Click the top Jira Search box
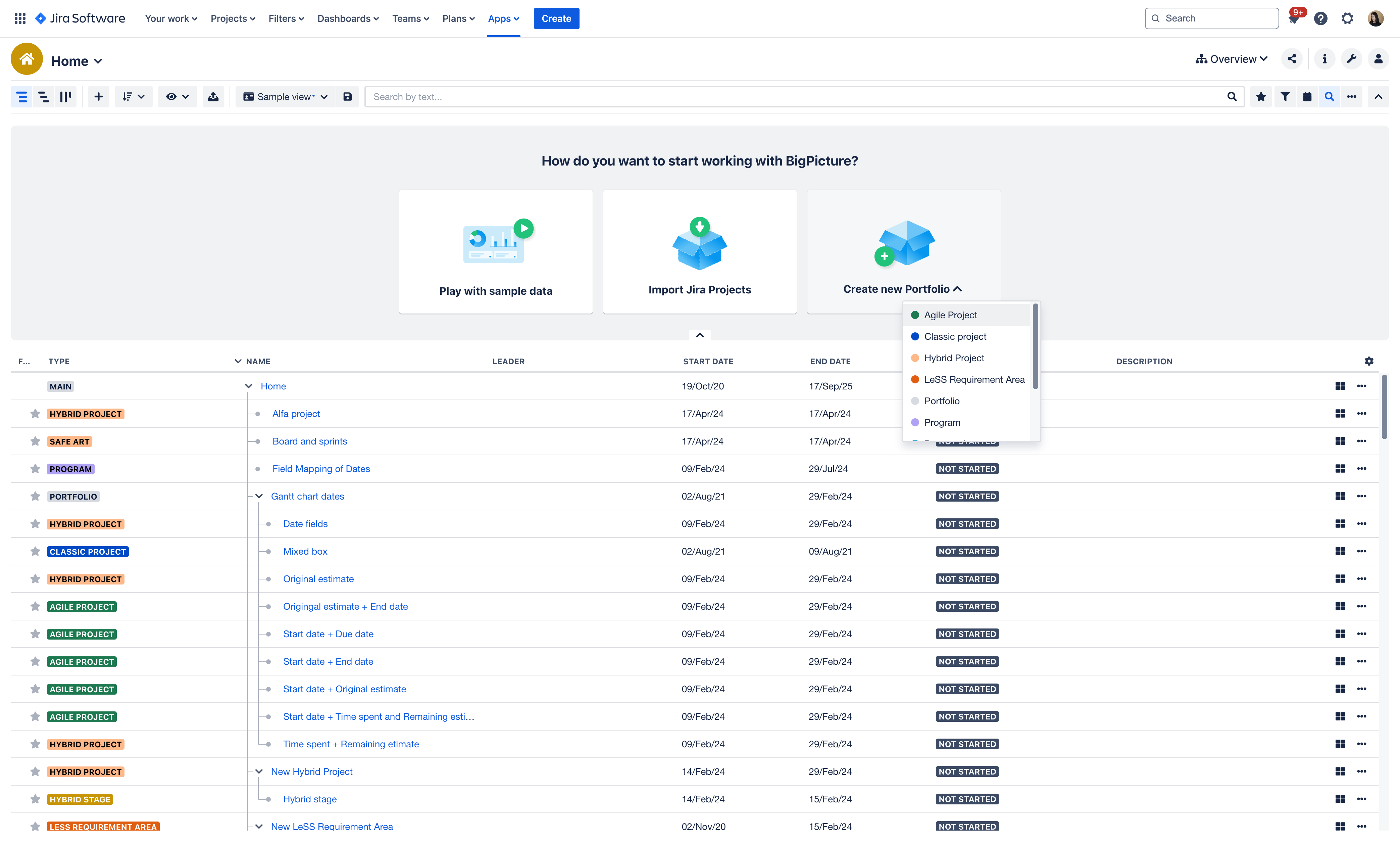The height and width of the screenshot is (842, 1400). (1211, 18)
